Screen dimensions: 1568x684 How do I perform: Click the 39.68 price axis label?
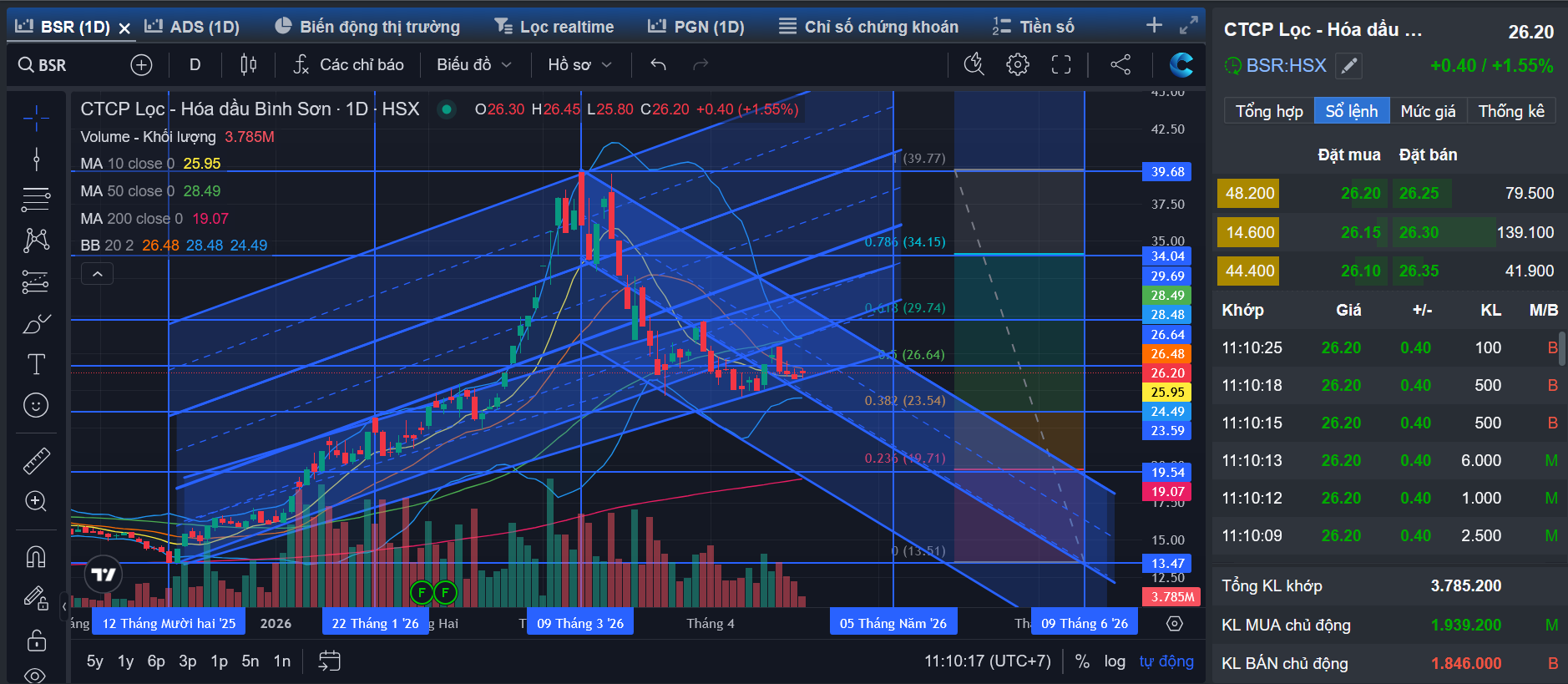(1167, 172)
